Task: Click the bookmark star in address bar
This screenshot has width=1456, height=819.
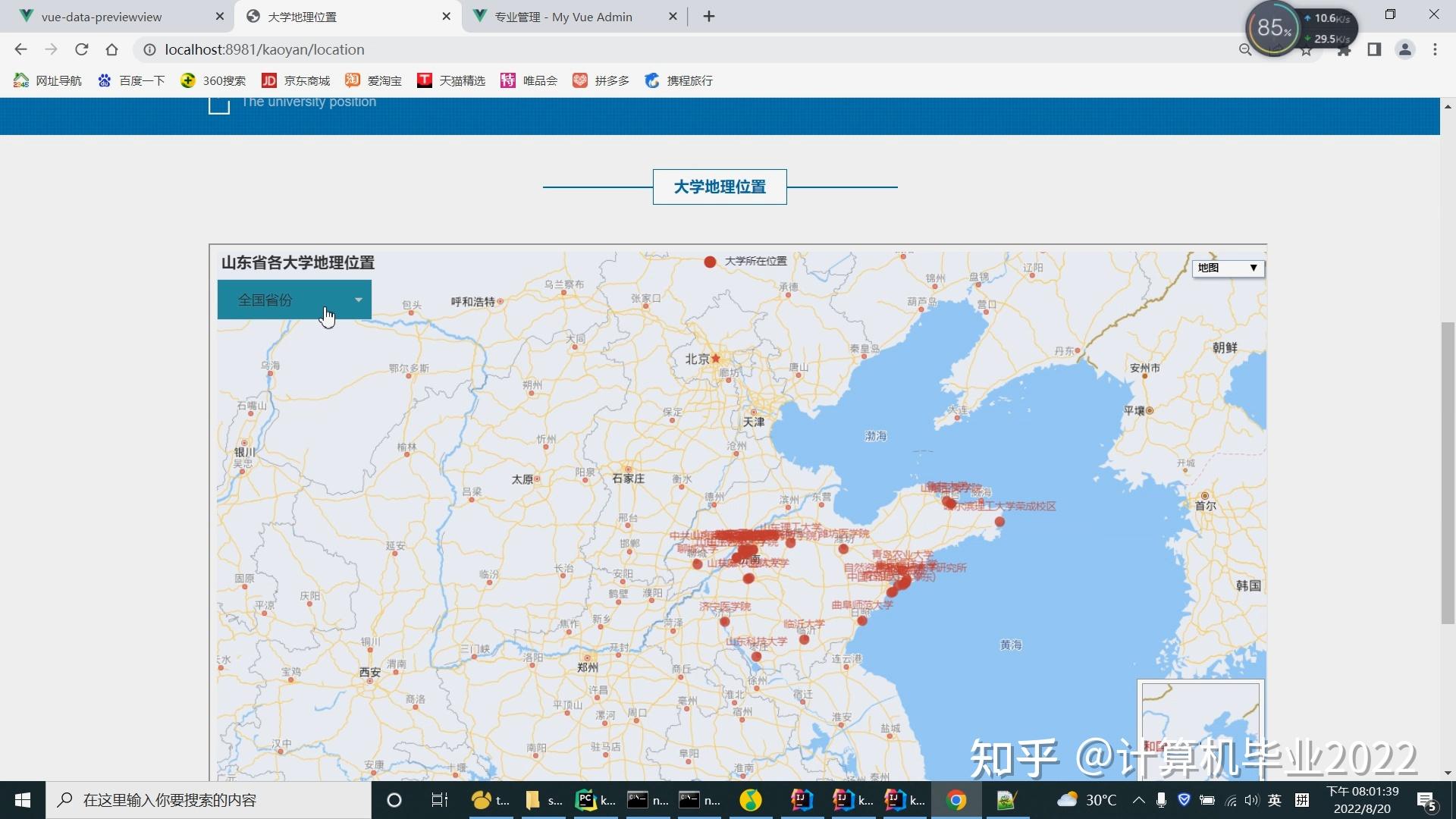Action: pos(1307,51)
